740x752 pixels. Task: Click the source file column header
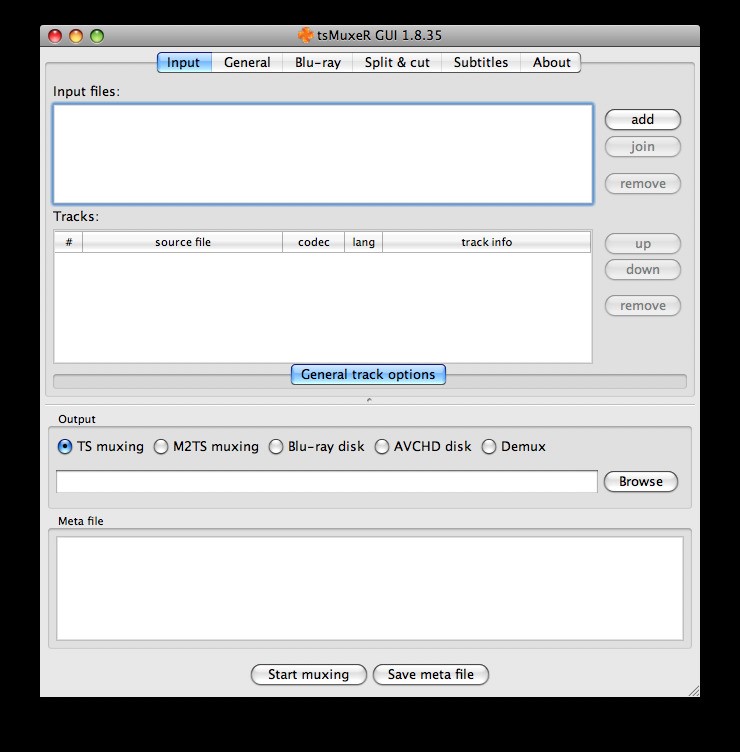pyautogui.click(x=183, y=242)
